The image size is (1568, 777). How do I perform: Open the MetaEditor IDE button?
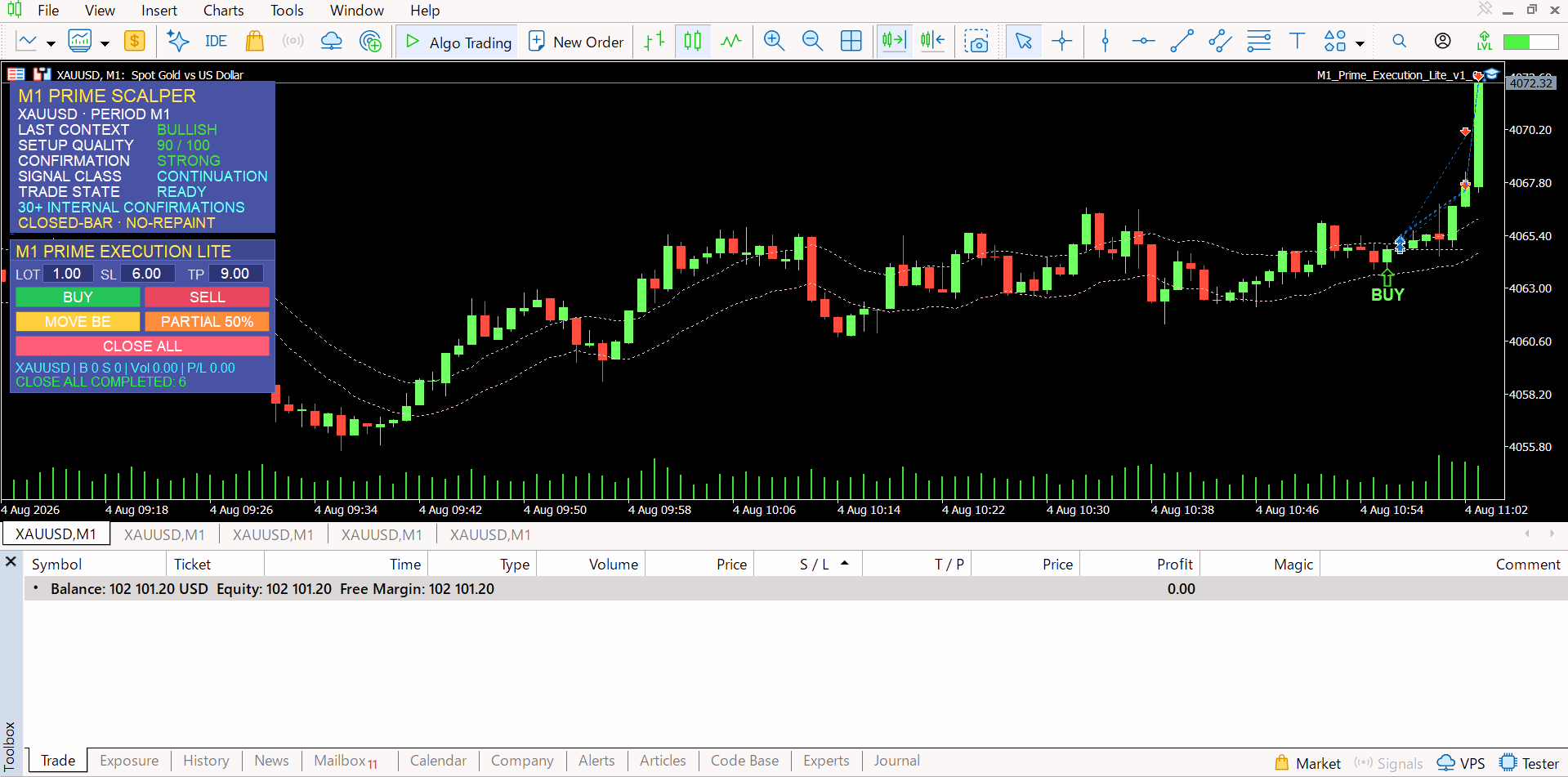coord(216,41)
